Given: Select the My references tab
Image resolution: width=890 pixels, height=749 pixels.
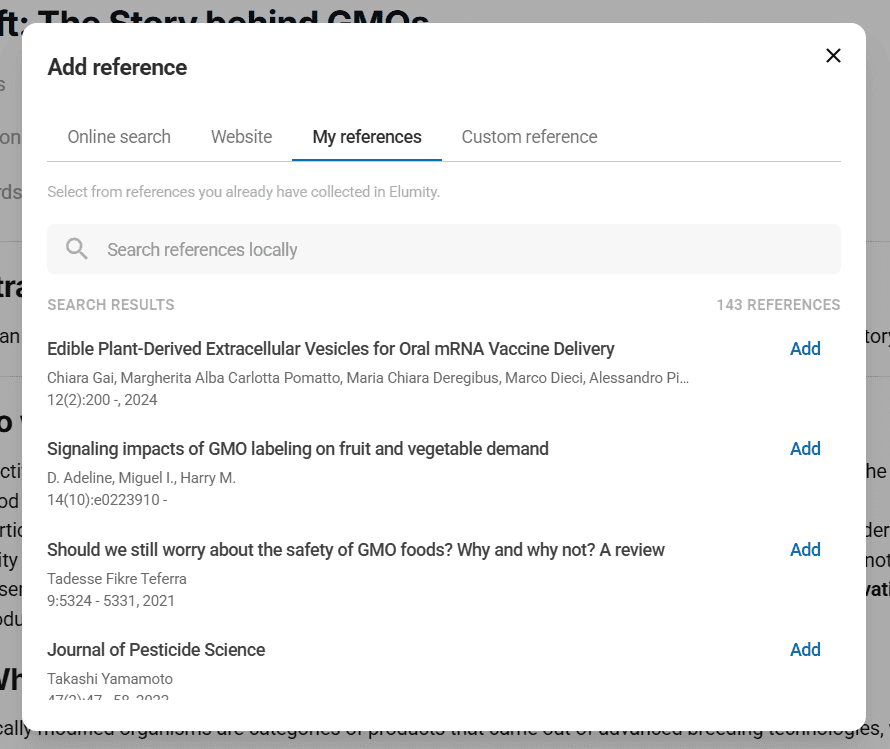Looking at the screenshot, I should click(367, 137).
